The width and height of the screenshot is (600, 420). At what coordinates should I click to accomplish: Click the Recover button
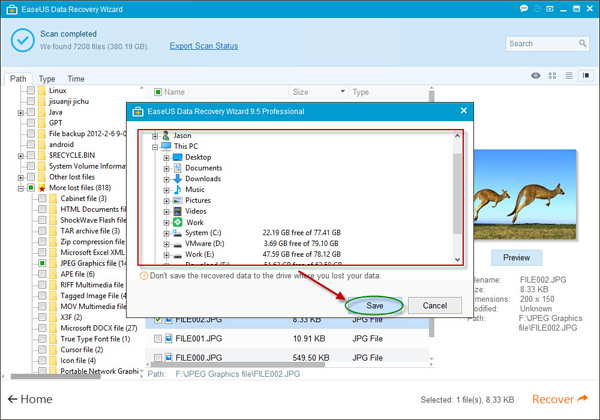pyautogui.click(x=559, y=399)
